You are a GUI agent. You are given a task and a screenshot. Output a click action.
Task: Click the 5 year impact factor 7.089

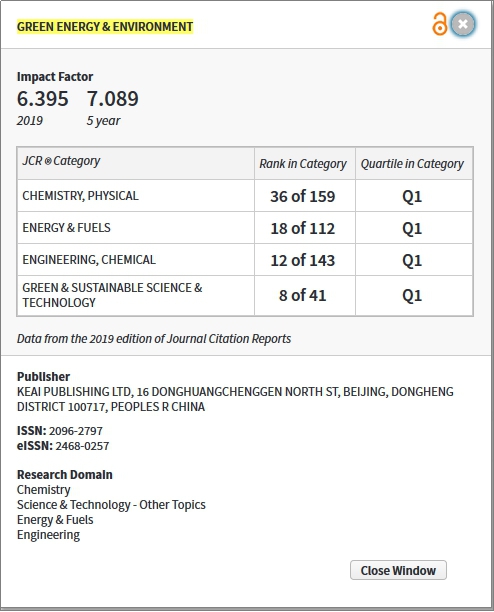pos(113,98)
